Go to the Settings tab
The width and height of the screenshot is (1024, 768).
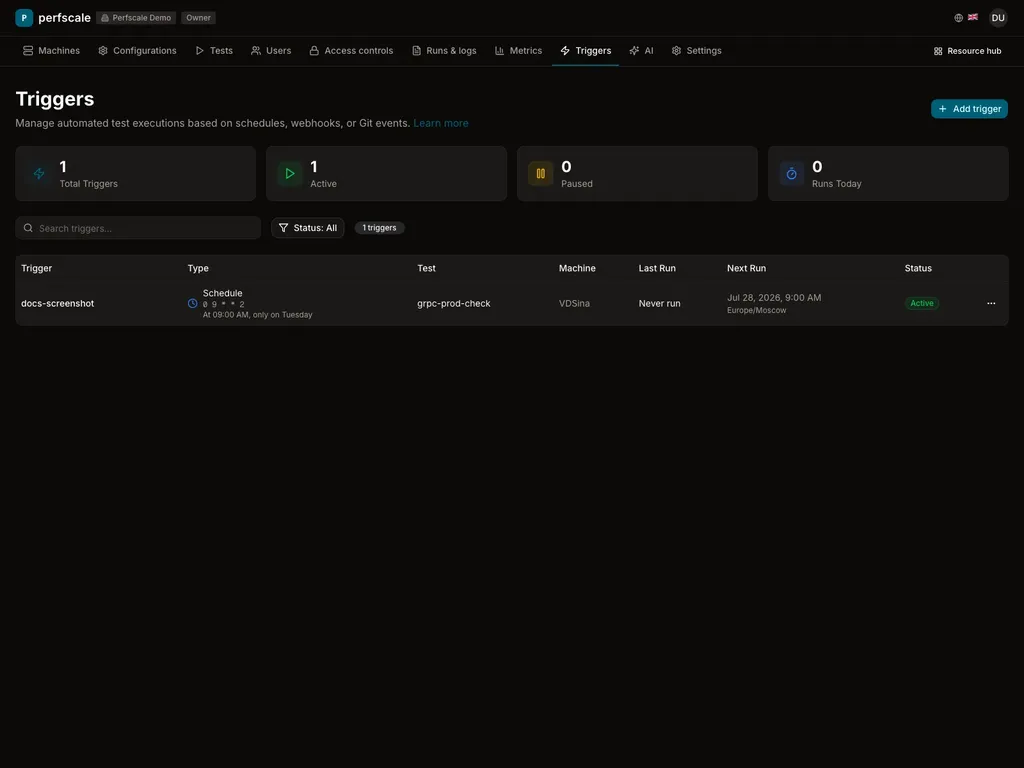[x=696, y=51]
